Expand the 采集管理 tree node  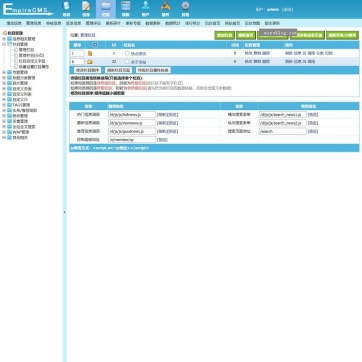point(4,121)
